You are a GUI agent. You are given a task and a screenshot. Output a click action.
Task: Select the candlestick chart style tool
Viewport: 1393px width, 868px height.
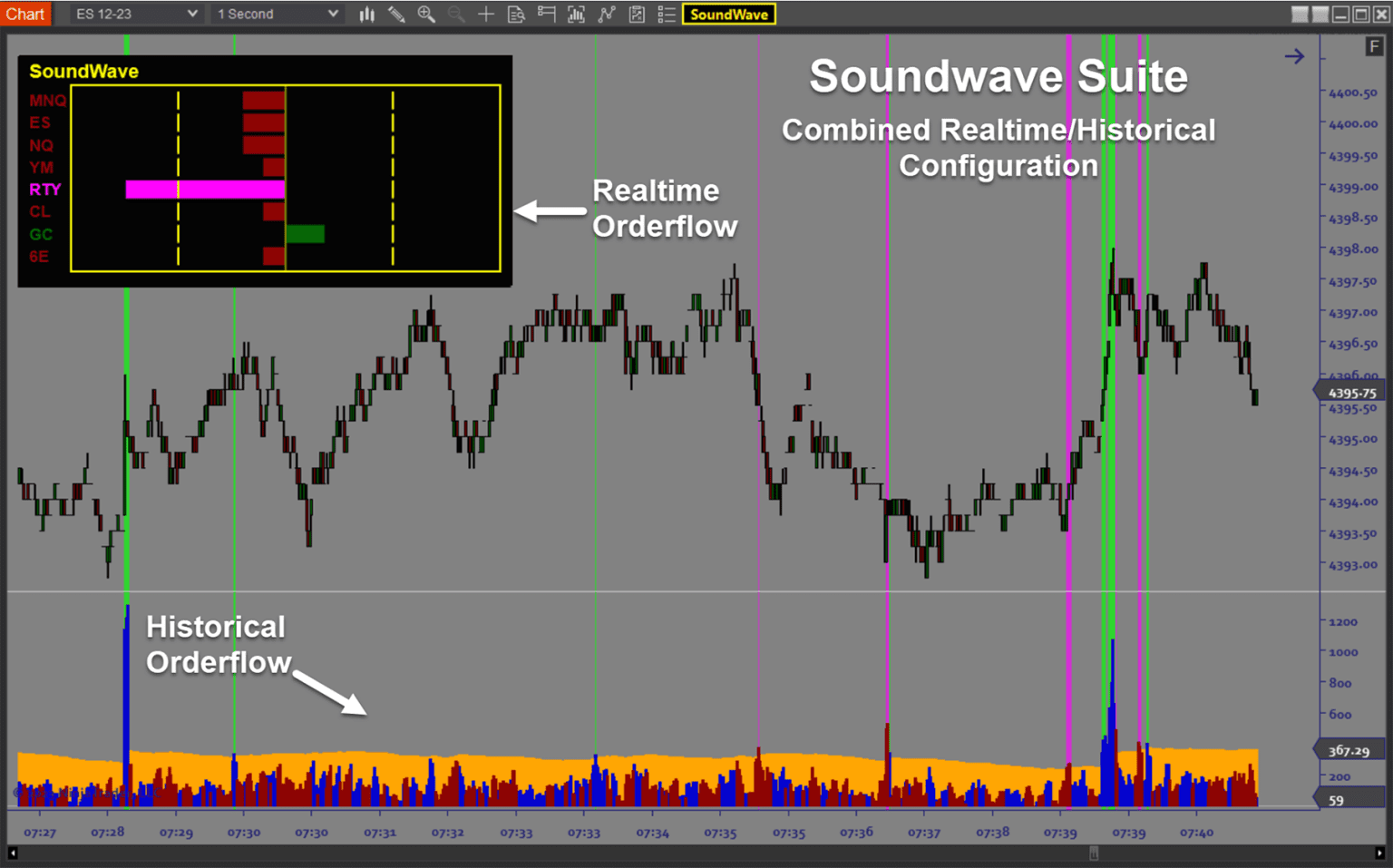(366, 14)
